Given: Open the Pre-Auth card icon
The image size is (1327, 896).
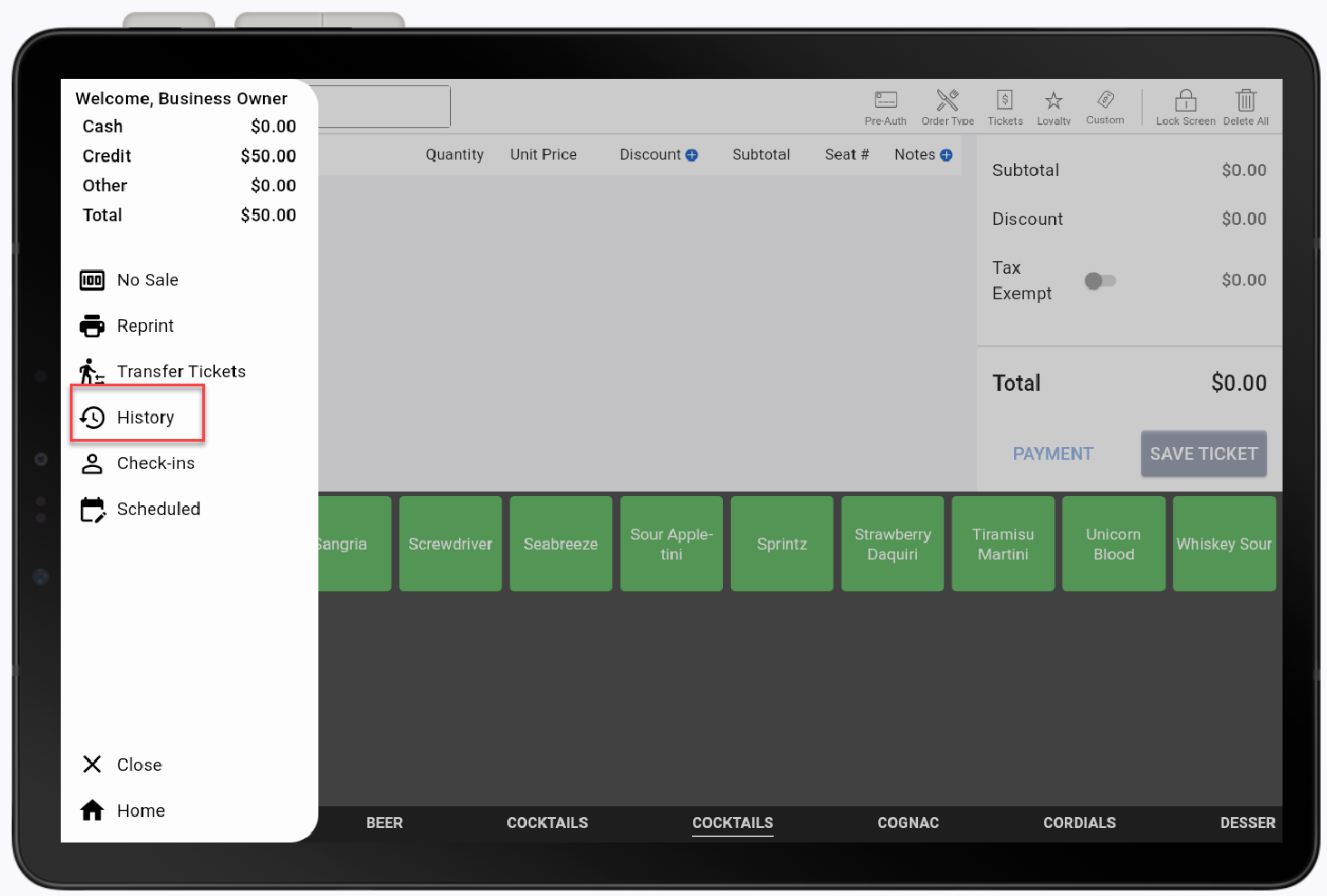Looking at the screenshot, I should pyautogui.click(x=885, y=101).
